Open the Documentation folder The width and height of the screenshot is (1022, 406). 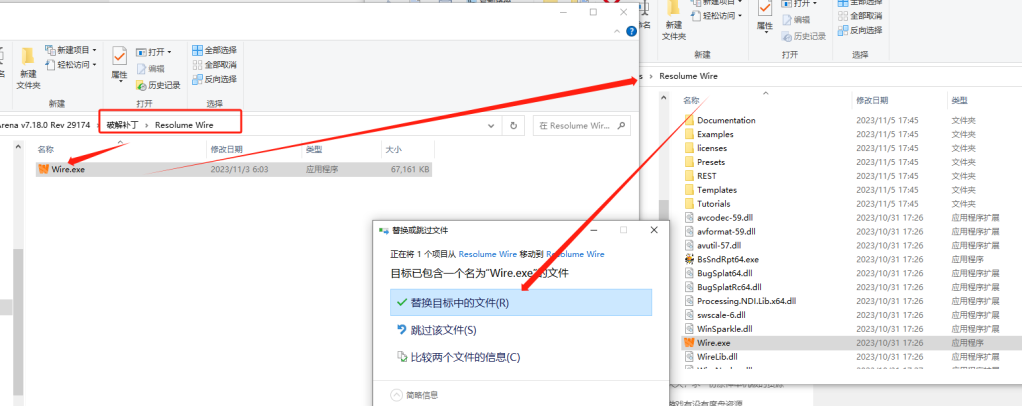tap(726, 120)
